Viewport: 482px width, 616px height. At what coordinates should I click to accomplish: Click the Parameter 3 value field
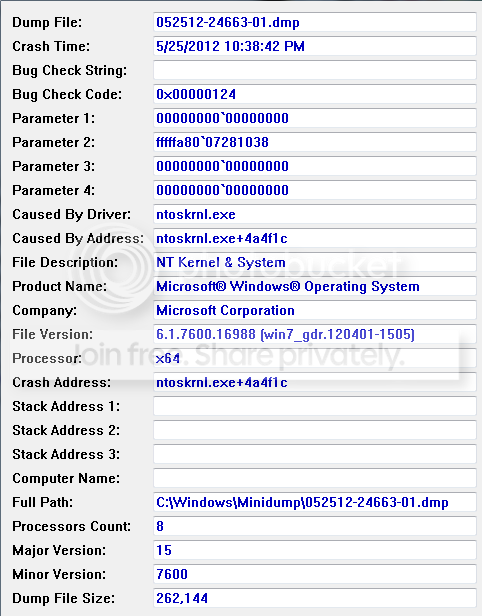point(315,166)
